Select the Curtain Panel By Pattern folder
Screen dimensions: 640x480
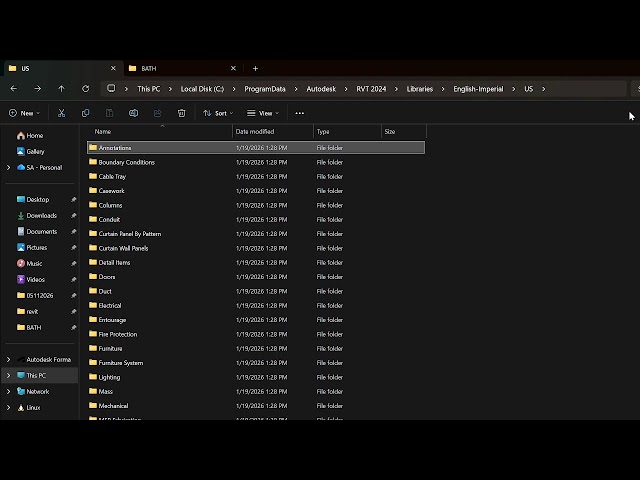point(256,234)
